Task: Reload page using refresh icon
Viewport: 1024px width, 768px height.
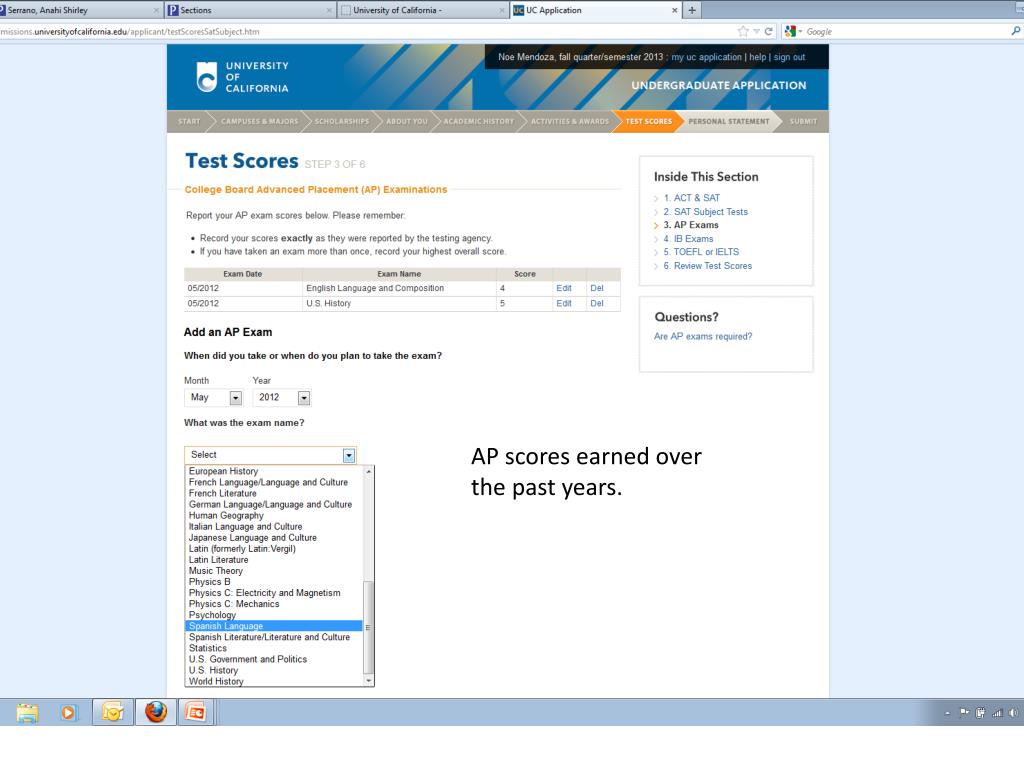Action: point(769,31)
